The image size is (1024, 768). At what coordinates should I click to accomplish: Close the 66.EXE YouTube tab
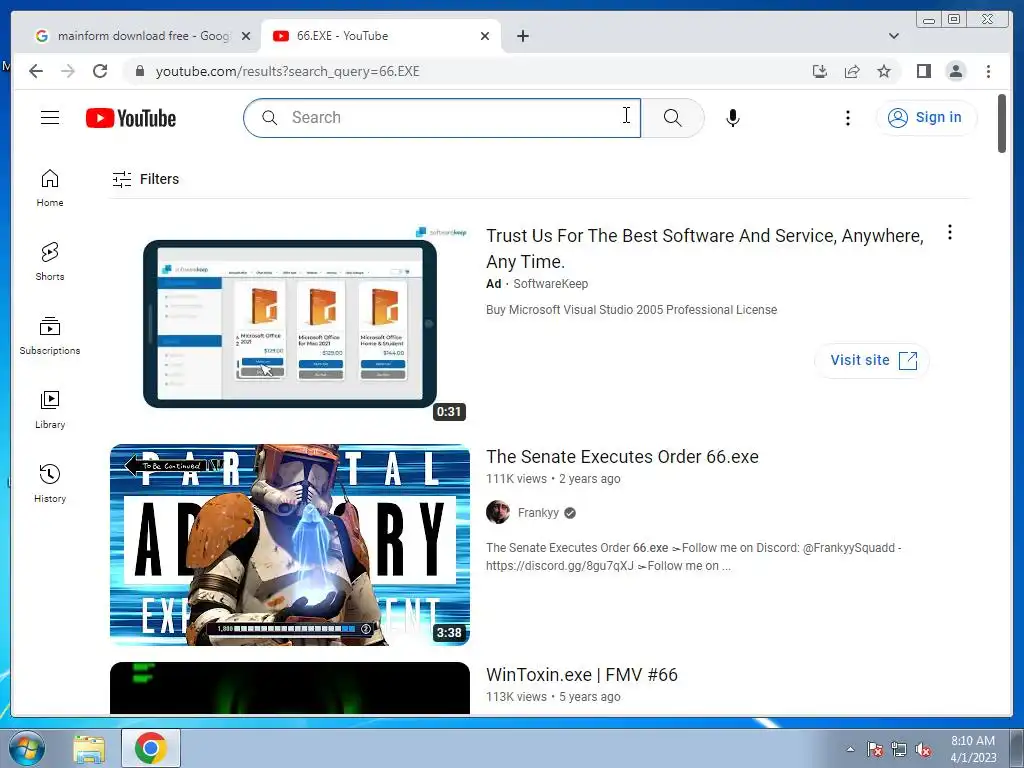coord(485,36)
